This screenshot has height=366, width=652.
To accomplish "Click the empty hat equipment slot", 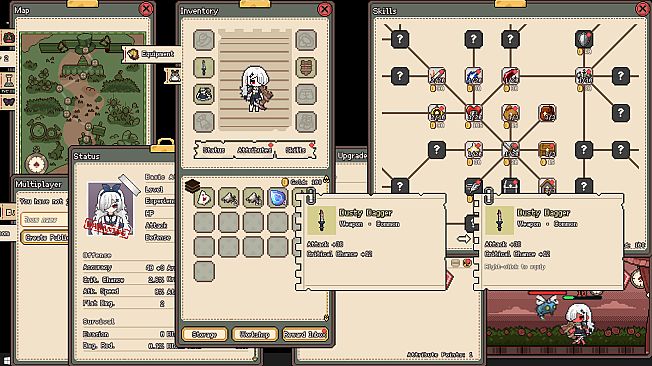I will [x=204, y=40].
